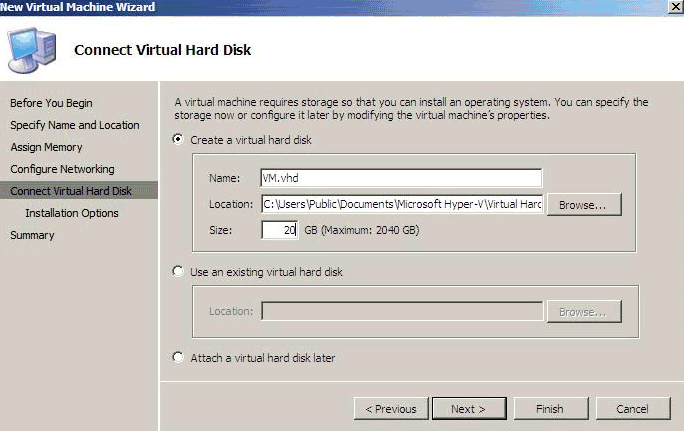Click the Finish button
684x431 pixels.
[549, 408]
